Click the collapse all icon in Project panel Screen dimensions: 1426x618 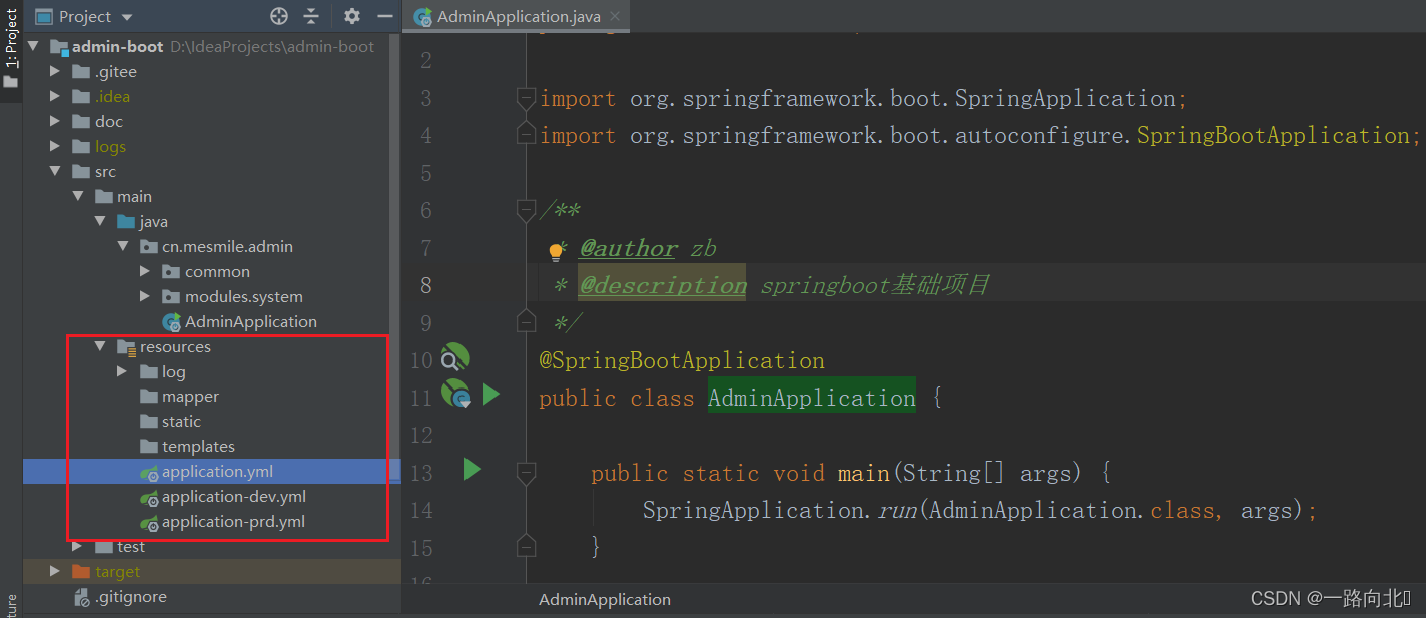[x=311, y=16]
